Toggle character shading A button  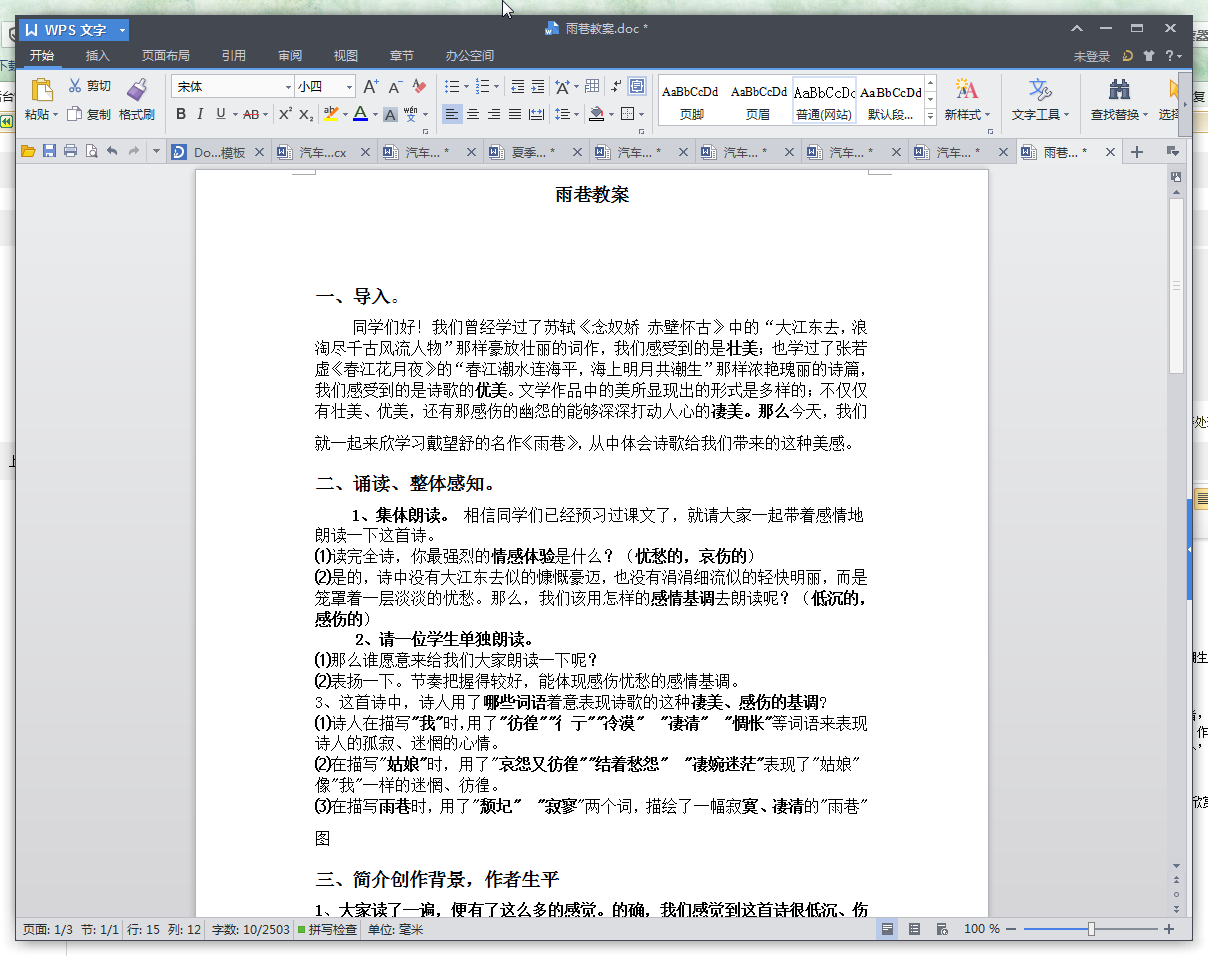(390, 114)
